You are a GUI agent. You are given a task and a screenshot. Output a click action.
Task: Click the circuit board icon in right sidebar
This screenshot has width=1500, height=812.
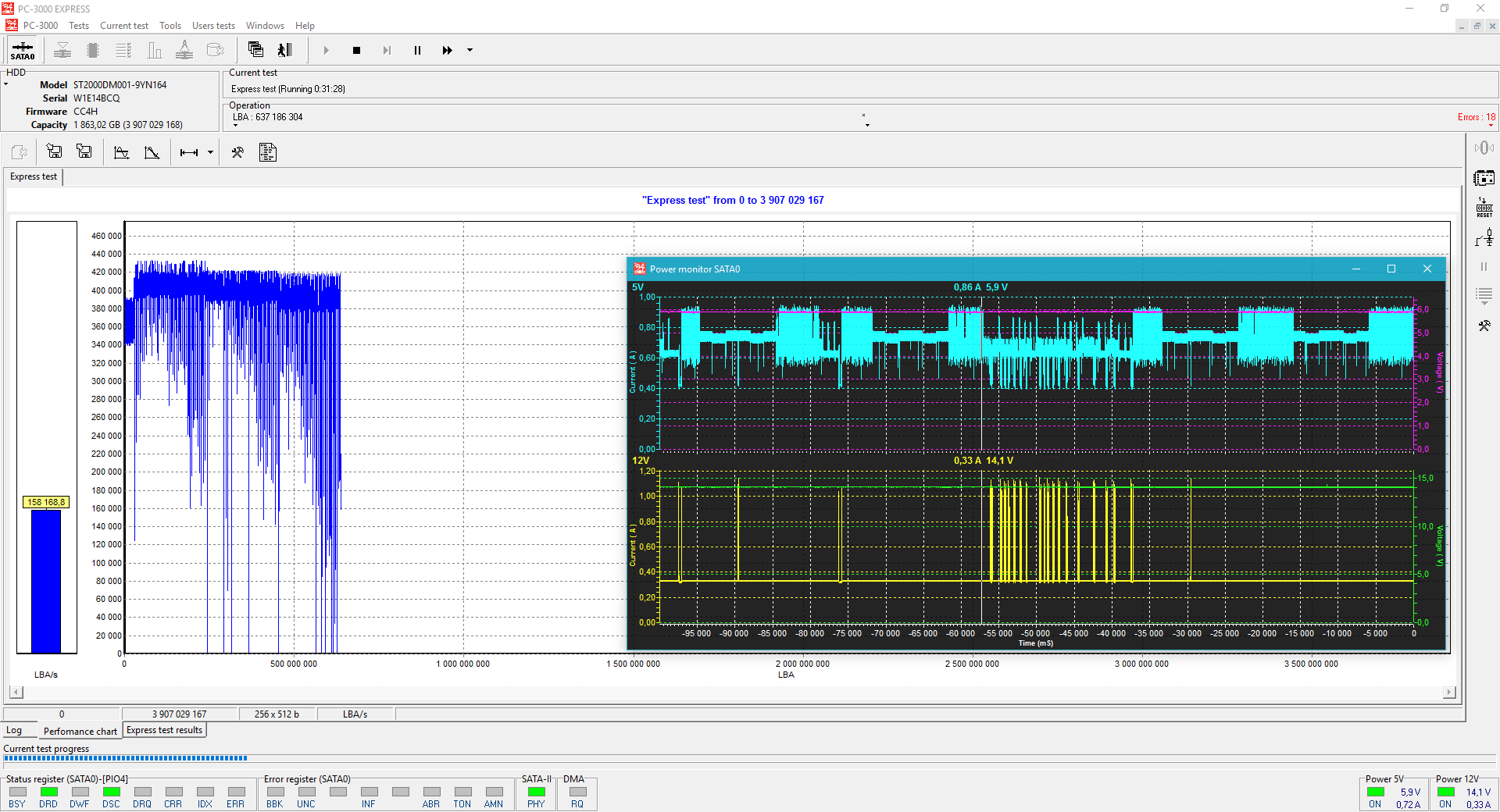click(1484, 178)
